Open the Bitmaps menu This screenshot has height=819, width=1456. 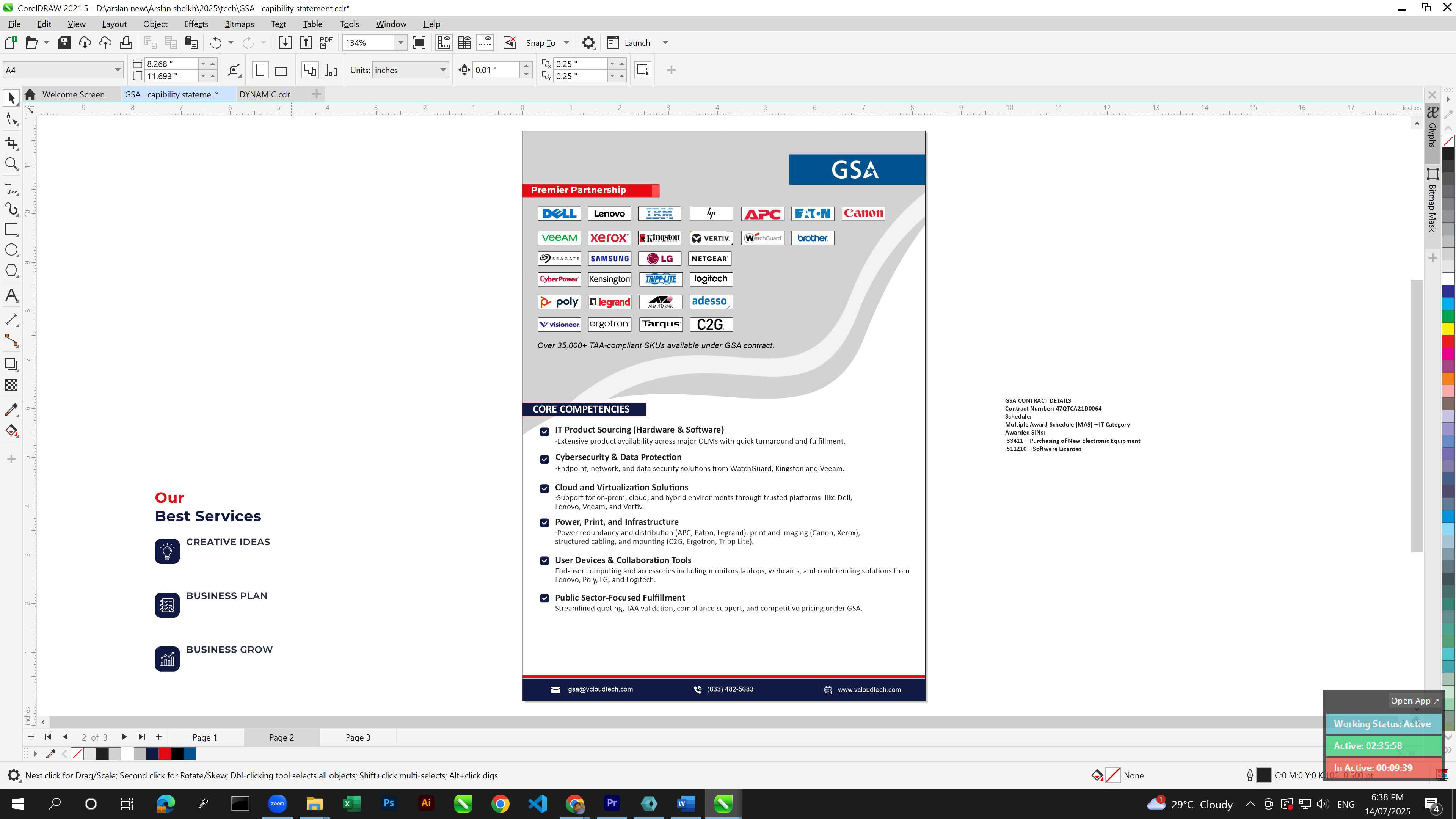click(x=239, y=24)
